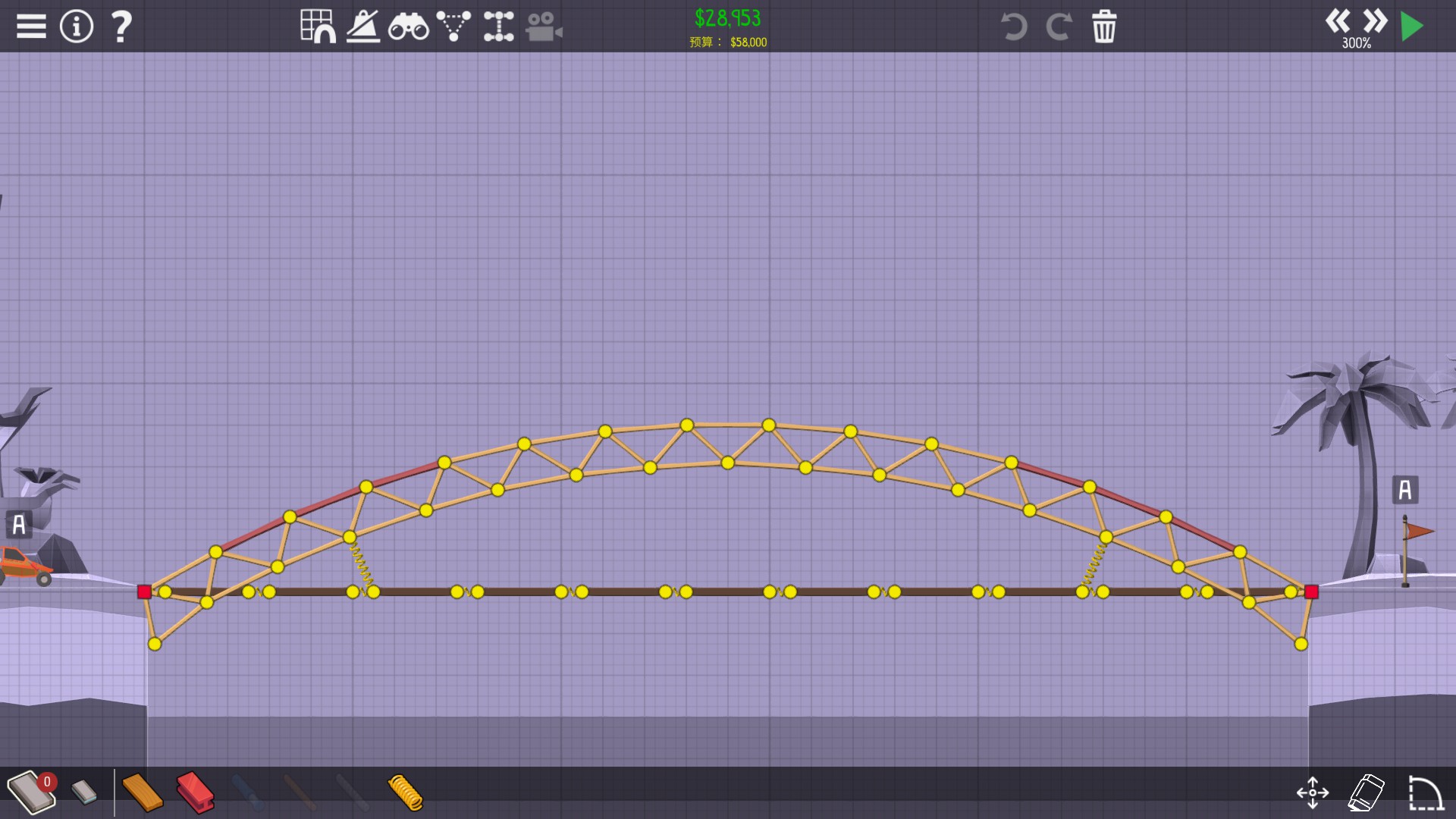
Task: Click the undo arrow
Action: pos(1014,27)
